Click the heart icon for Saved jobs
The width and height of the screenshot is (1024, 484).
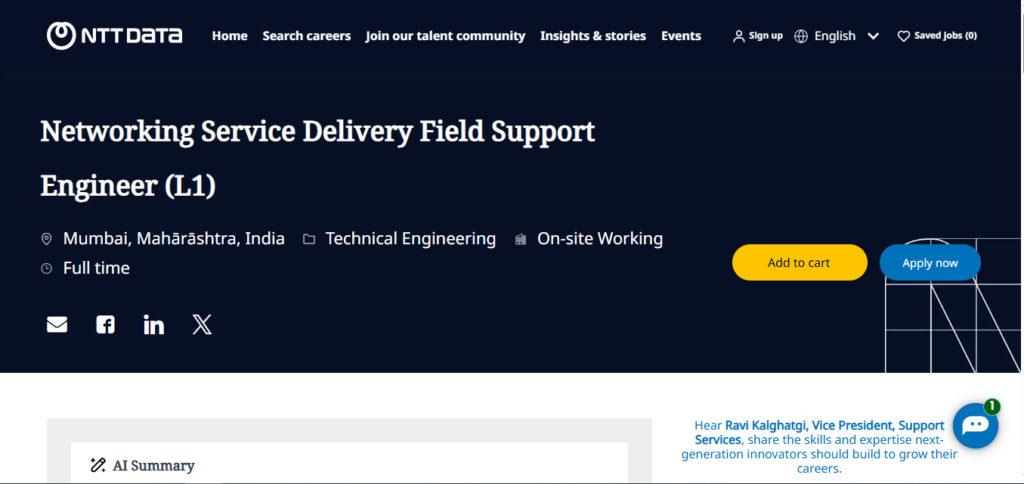click(903, 37)
